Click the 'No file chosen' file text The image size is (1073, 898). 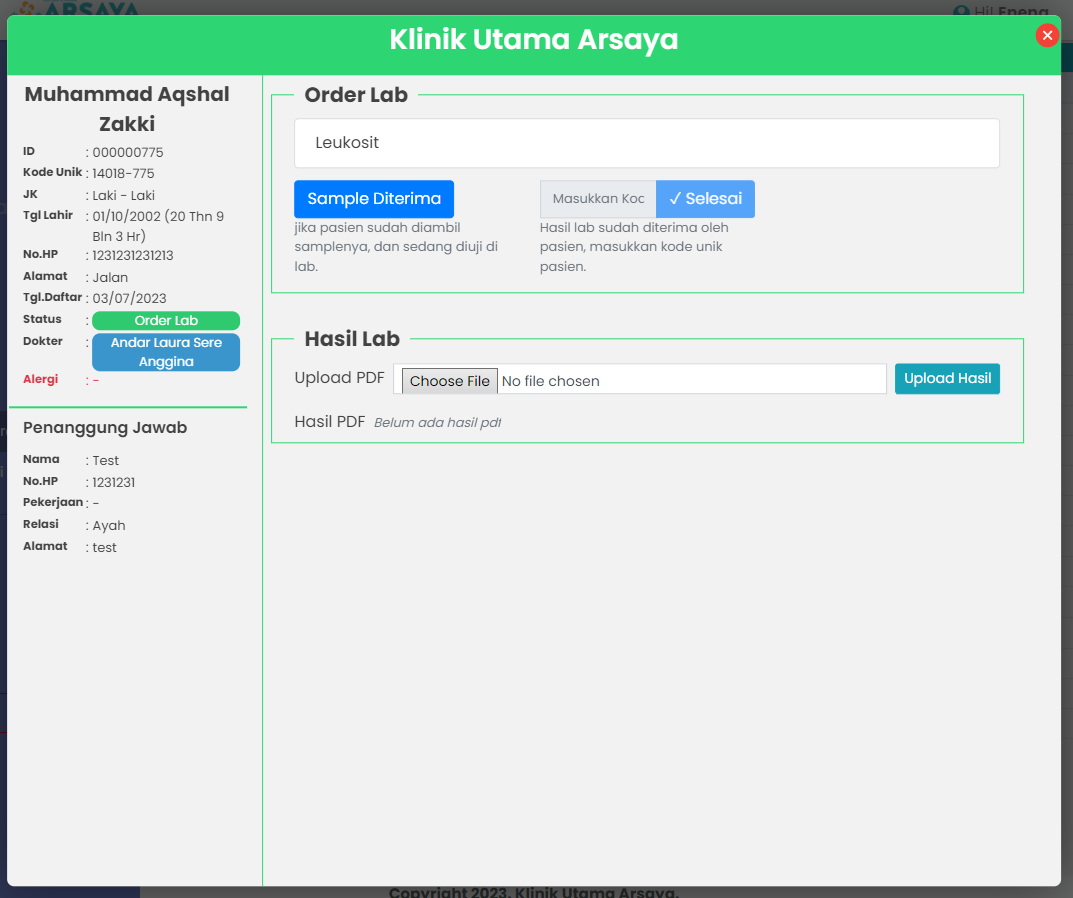pyautogui.click(x=550, y=381)
